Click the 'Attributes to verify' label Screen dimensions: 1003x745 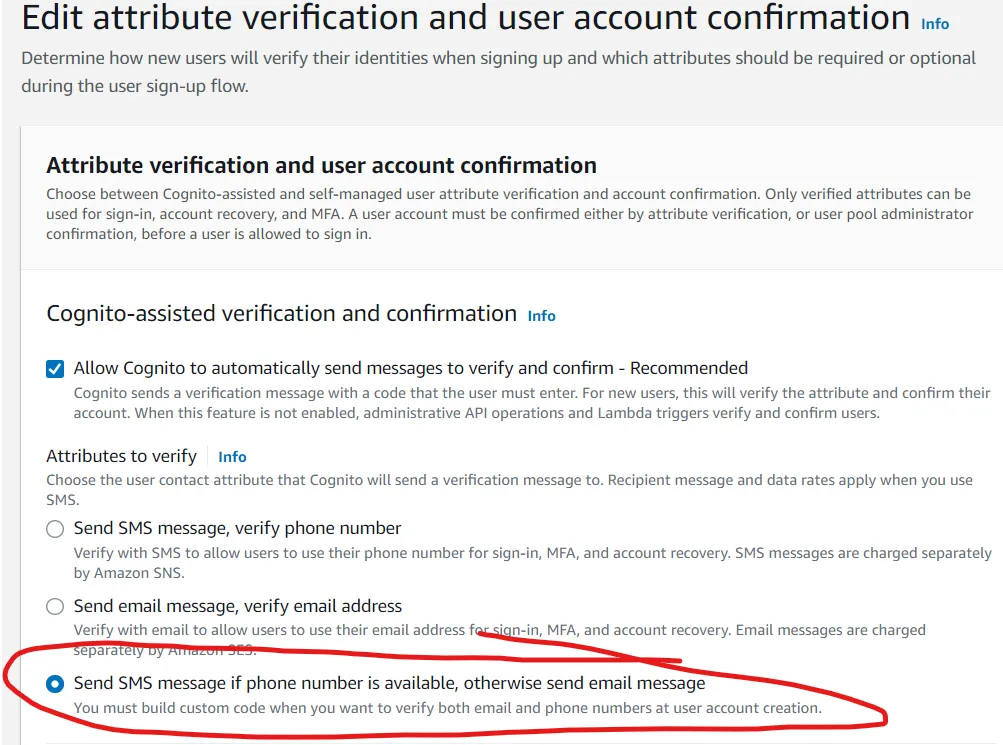pyautogui.click(x=121, y=456)
